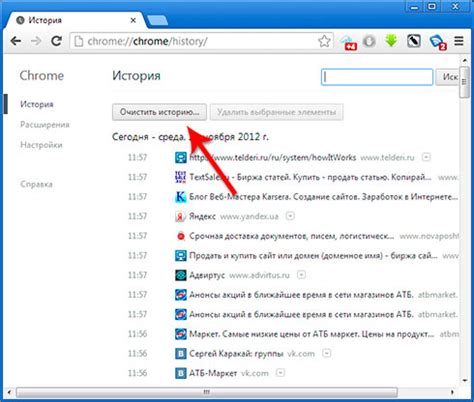Expand dropdown for Сергей Каракай: группы

pos(327,353)
